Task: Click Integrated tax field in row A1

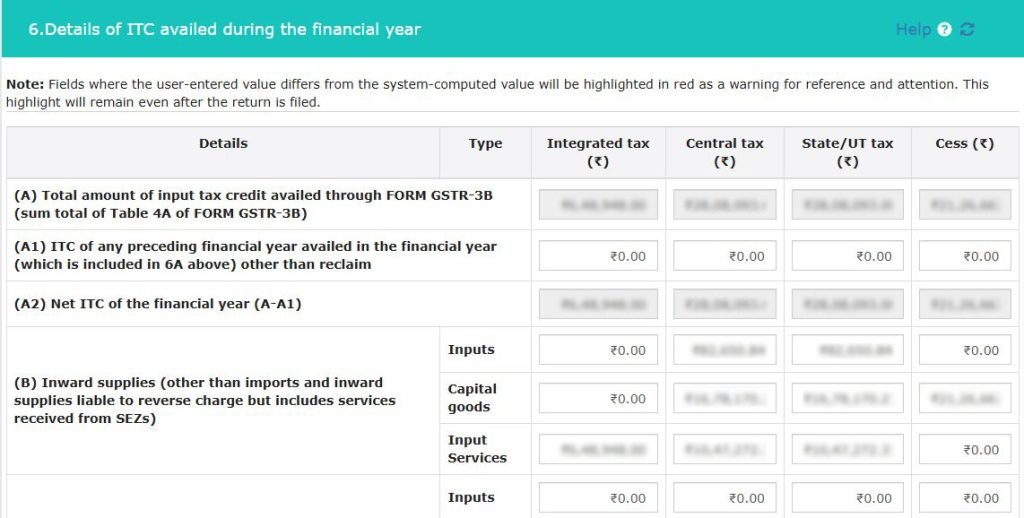Action: coord(598,256)
